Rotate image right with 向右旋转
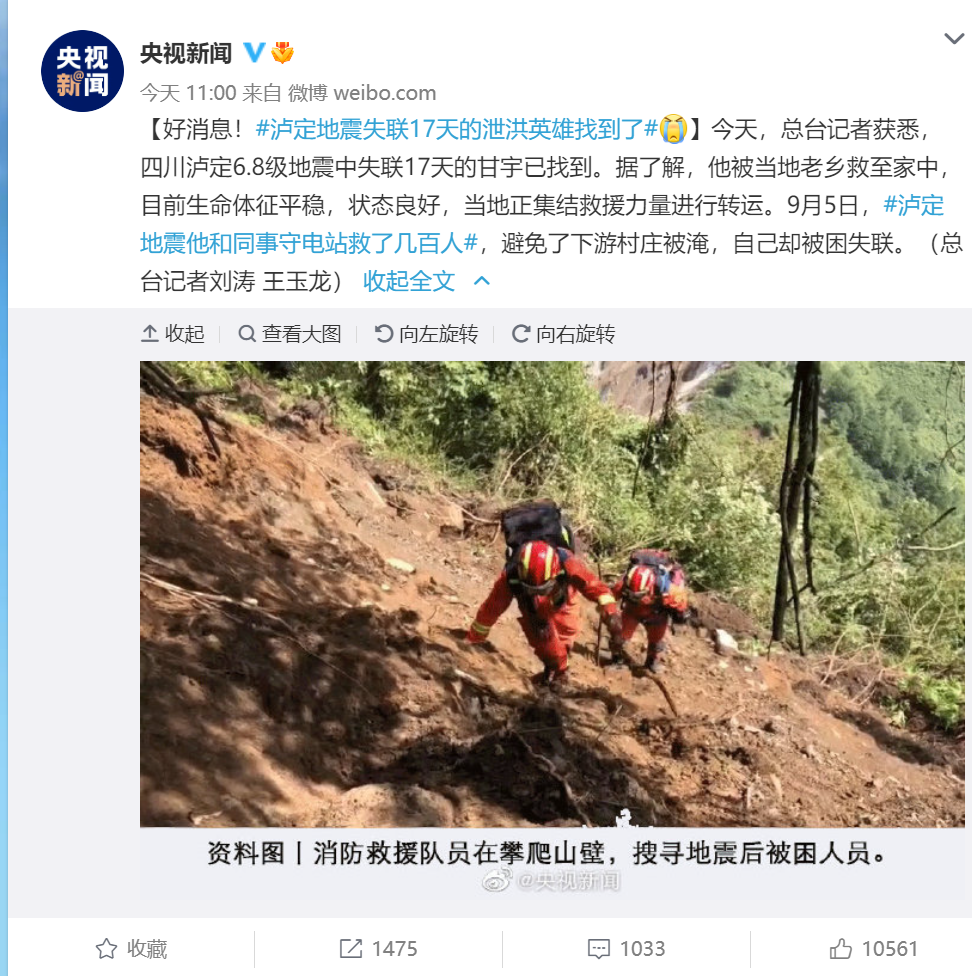 pyautogui.click(x=563, y=334)
